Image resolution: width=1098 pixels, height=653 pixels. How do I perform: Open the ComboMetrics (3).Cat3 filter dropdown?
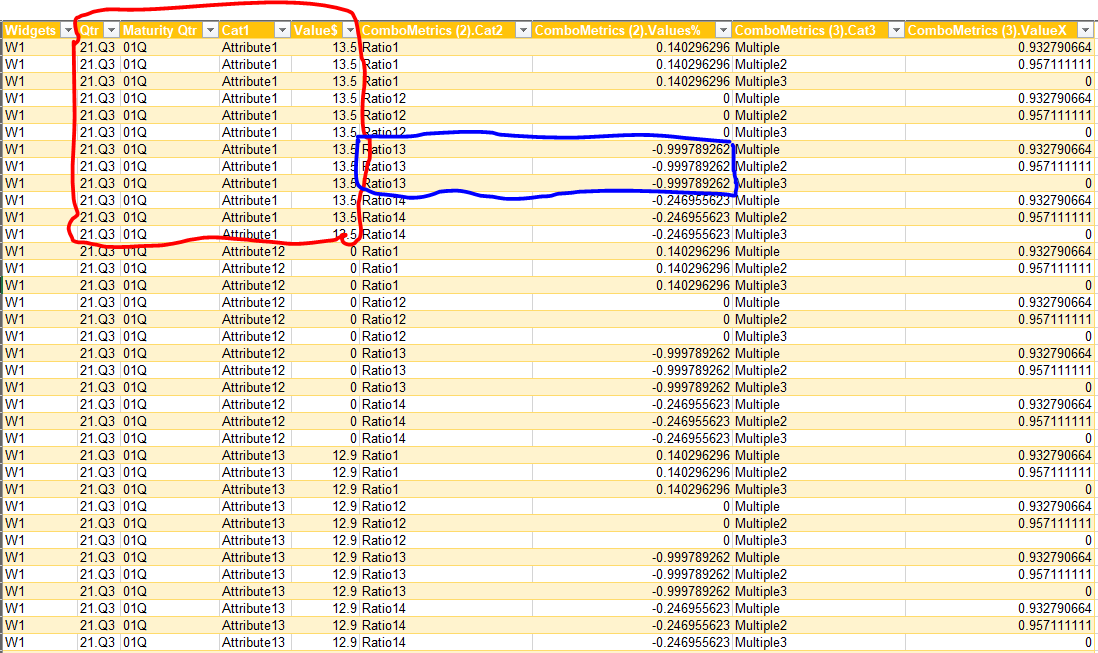tap(896, 30)
